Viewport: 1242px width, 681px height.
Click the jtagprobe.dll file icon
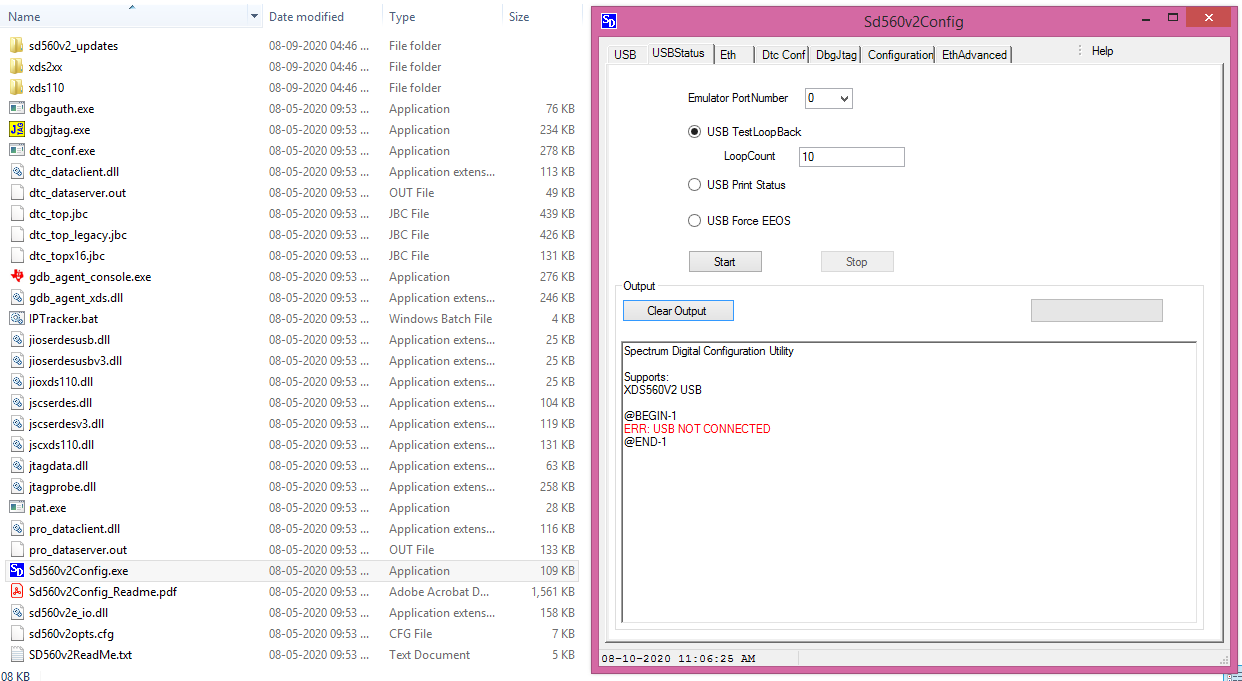16,487
